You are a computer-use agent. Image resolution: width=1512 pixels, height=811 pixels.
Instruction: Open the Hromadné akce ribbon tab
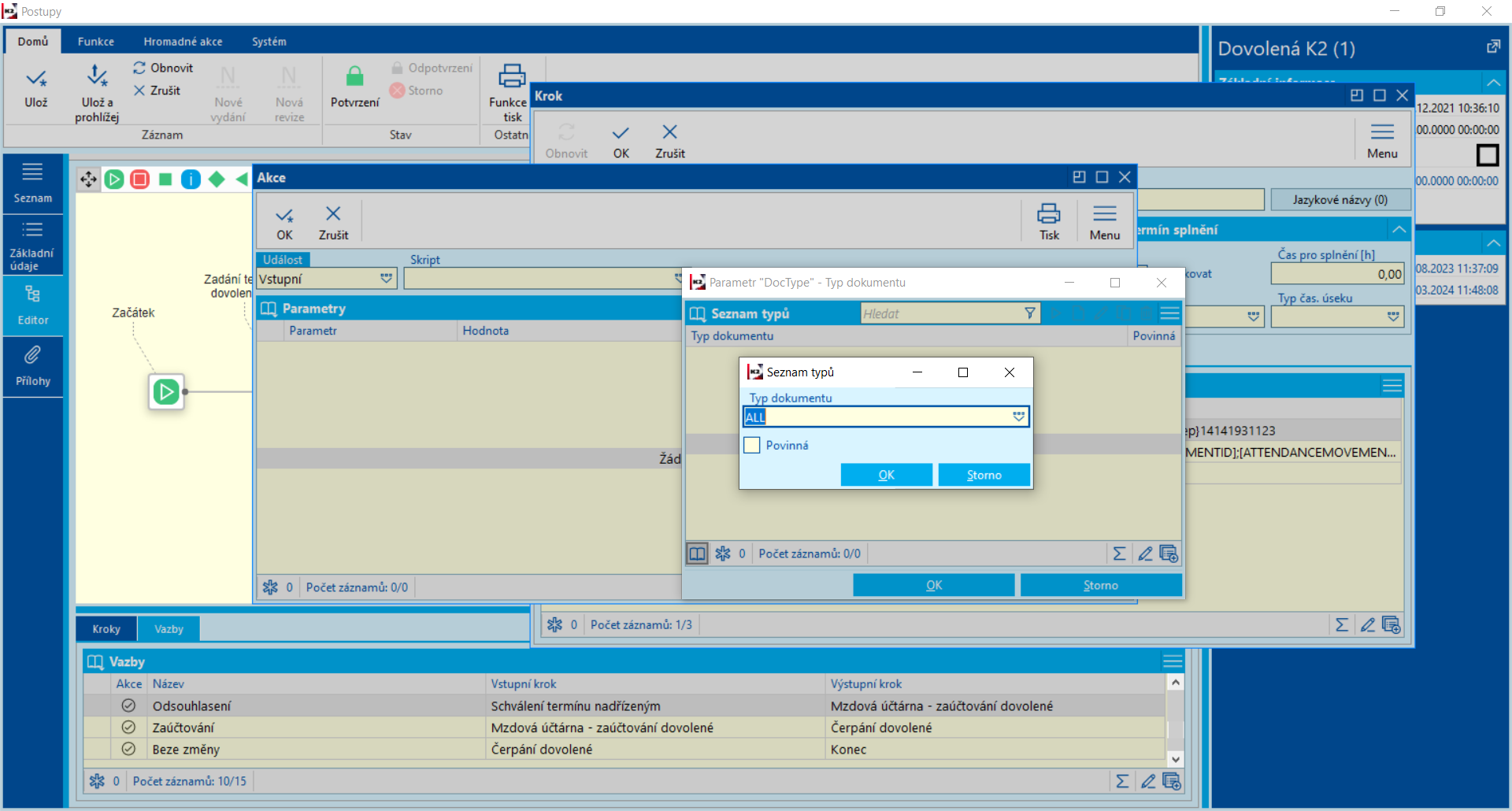[x=183, y=42]
